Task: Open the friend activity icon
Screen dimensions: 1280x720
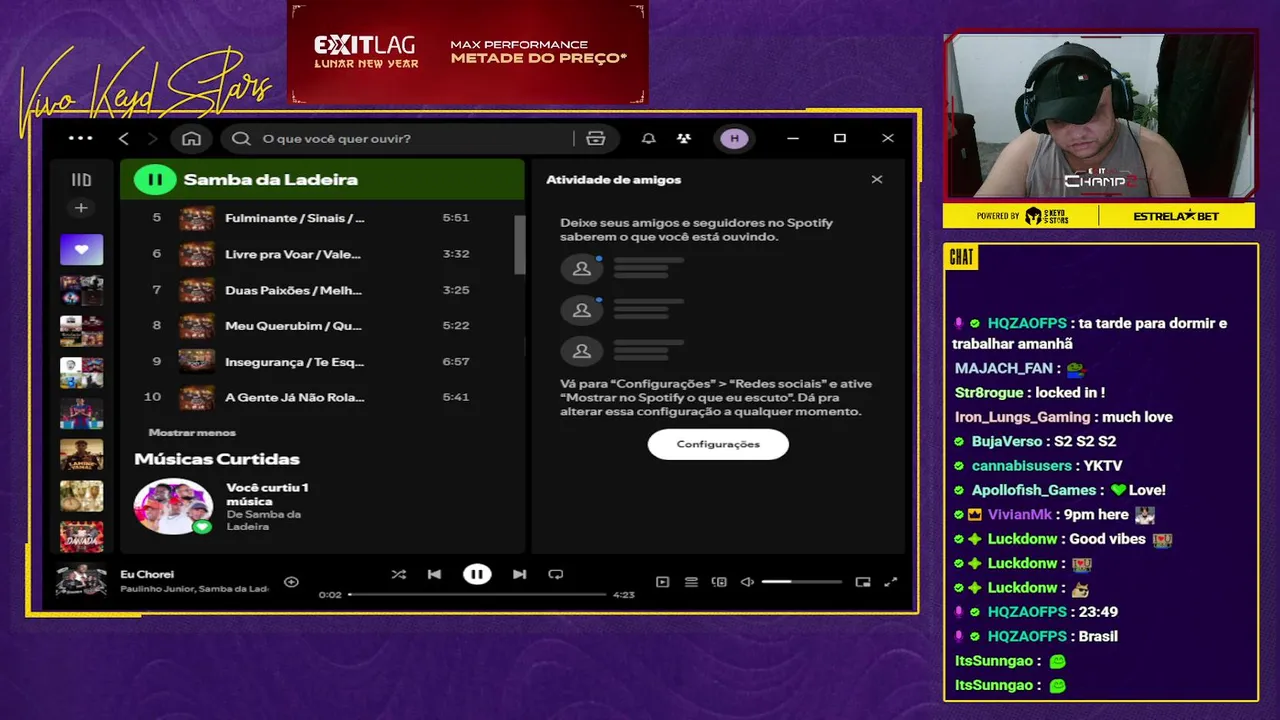Action: click(x=683, y=139)
